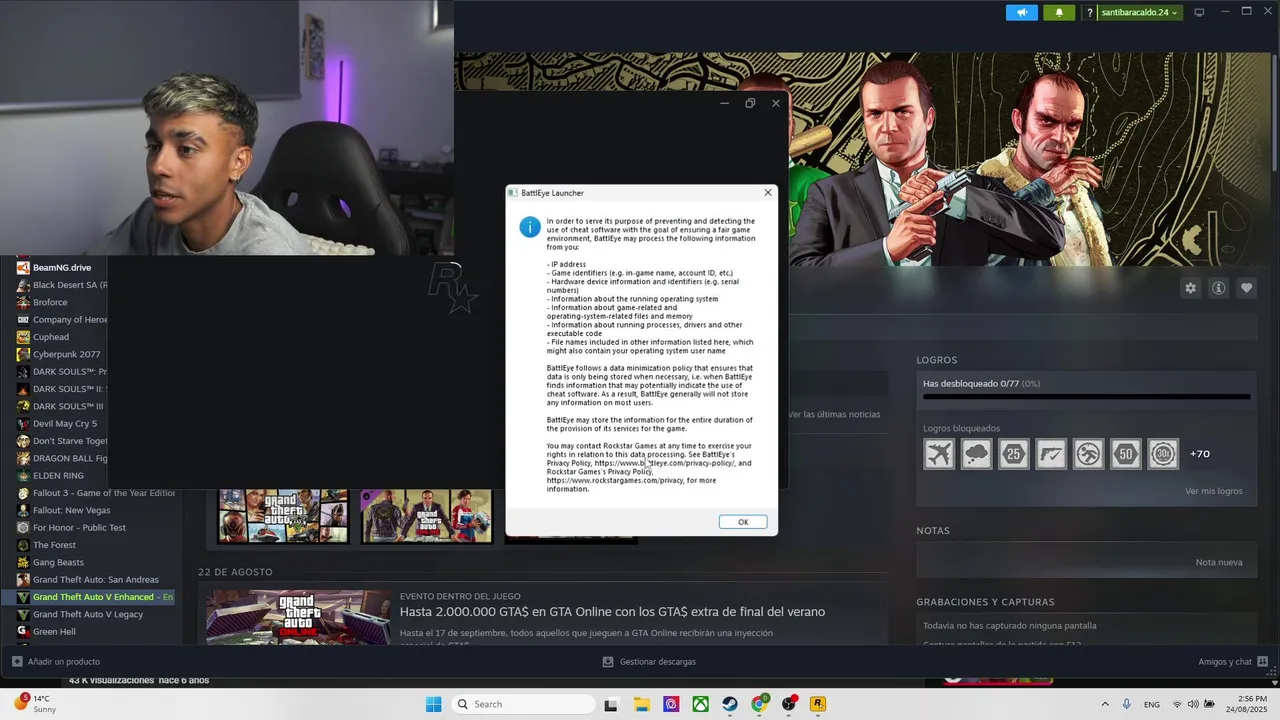Screen dimensions: 1280x720
Task: Open Gestionar descargas
Action: click(649, 662)
